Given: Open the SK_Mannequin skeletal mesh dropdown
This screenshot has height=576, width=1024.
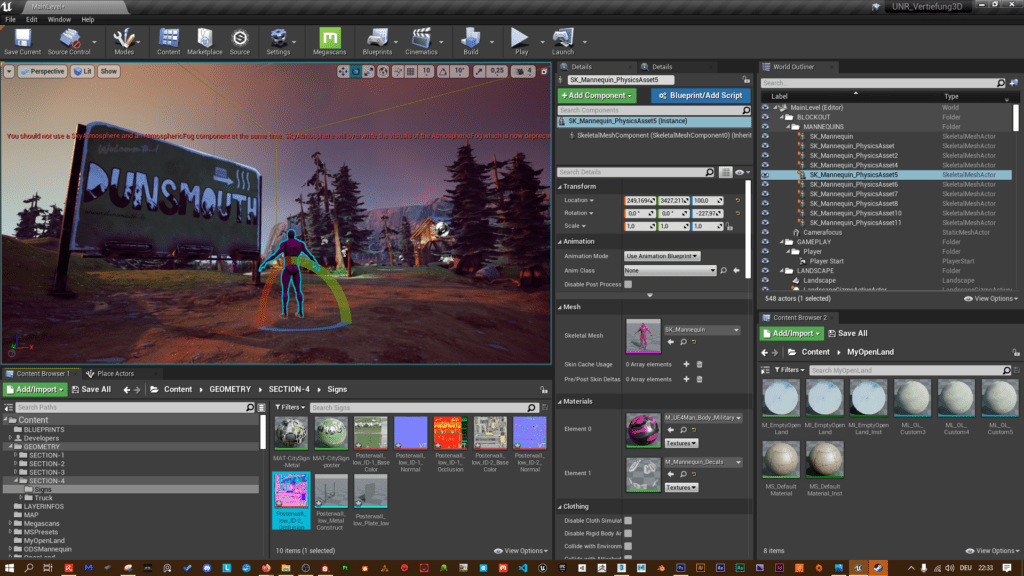Looking at the screenshot, I should 702,330.
